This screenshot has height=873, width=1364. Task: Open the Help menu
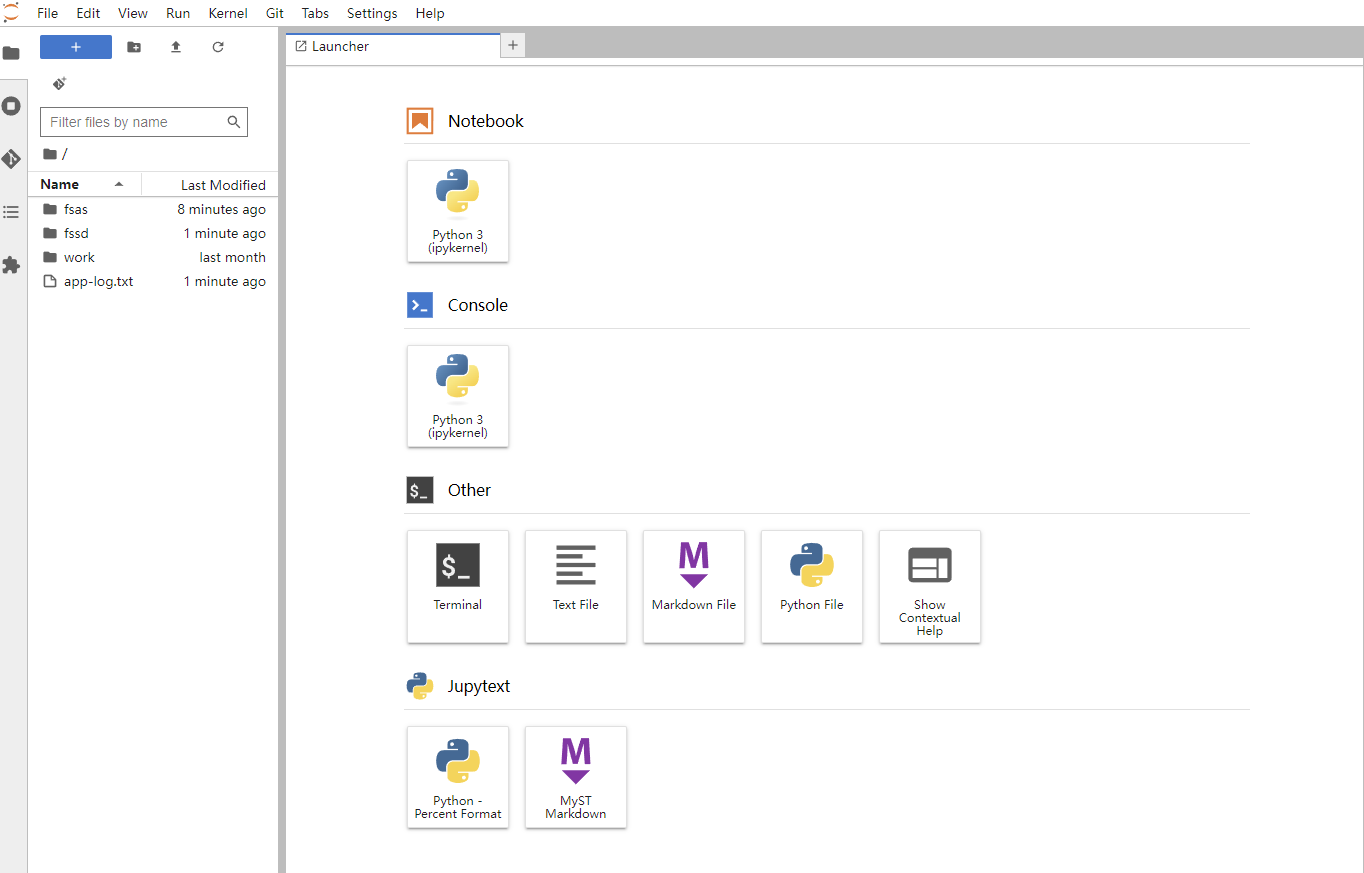[430, 13]
